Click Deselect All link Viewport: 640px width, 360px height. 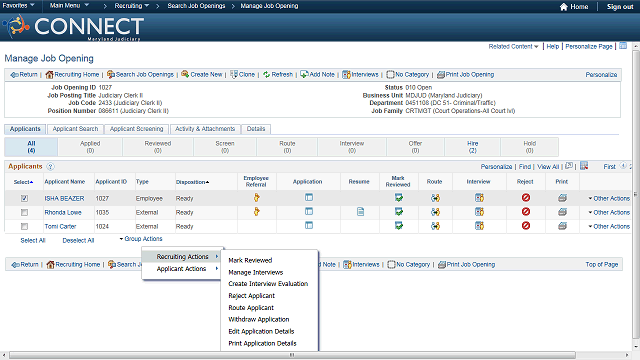click(78, 240)
